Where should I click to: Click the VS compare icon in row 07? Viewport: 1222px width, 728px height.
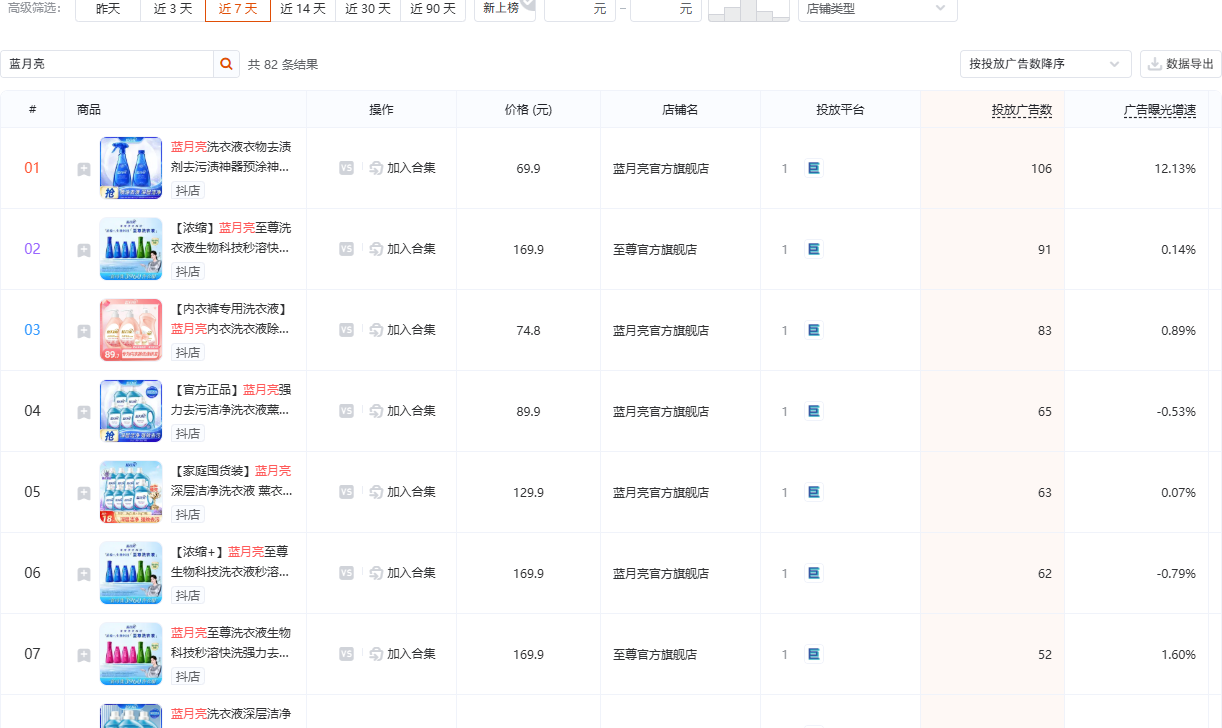point(346,654)
